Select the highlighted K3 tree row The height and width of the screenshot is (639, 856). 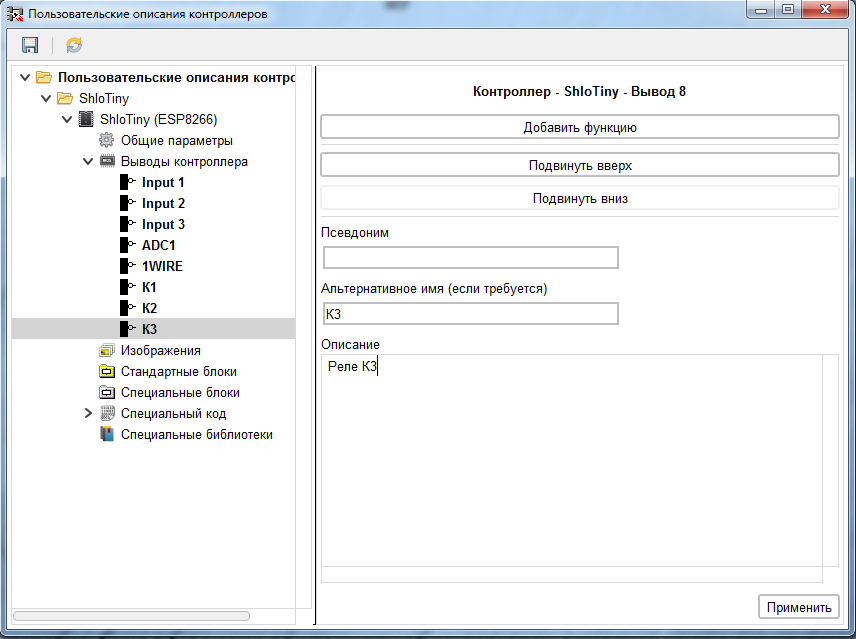pyautogui.click(x=153, y=329)
